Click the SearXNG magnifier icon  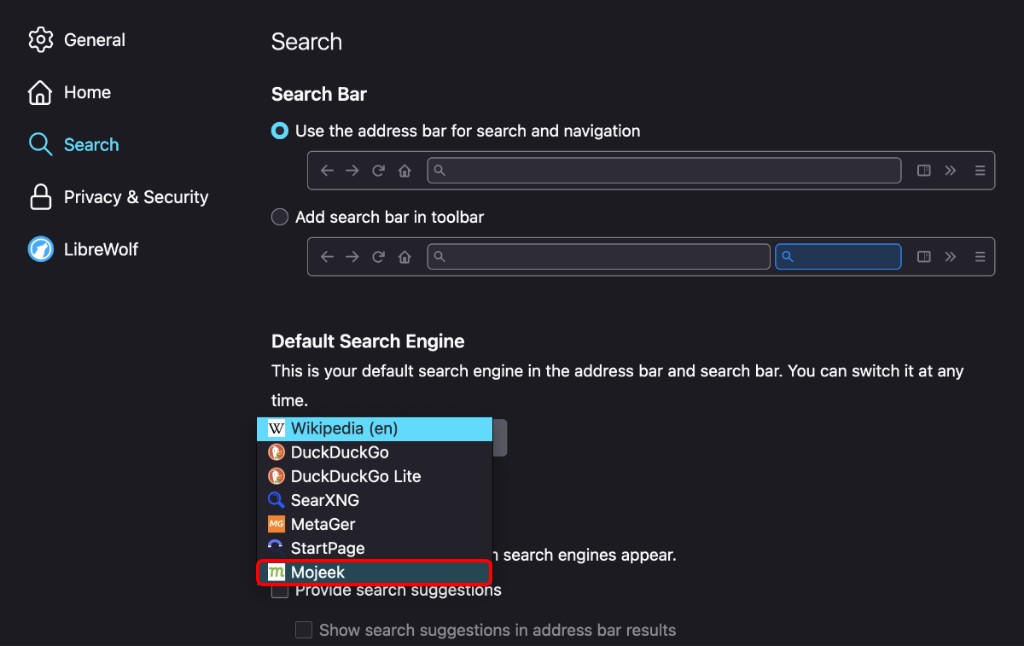click(x=276, y=500)
